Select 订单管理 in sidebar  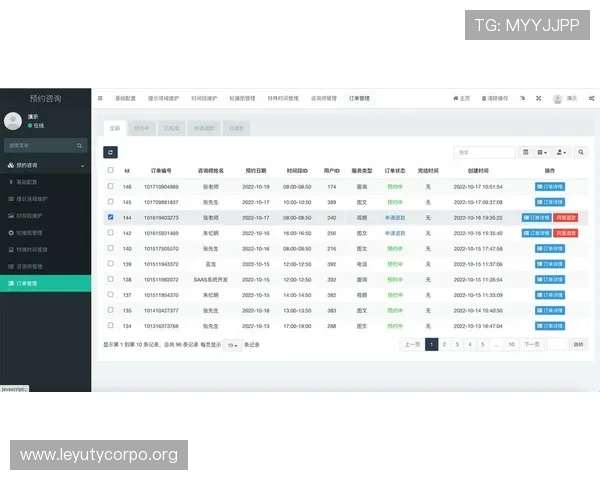46,283
